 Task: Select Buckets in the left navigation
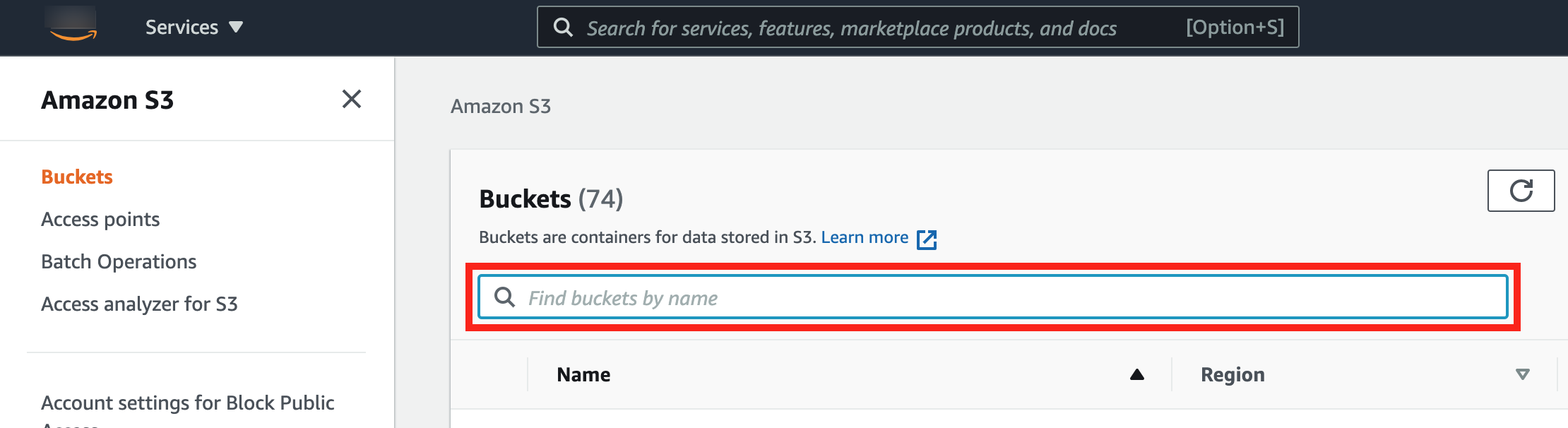[77, 177]
